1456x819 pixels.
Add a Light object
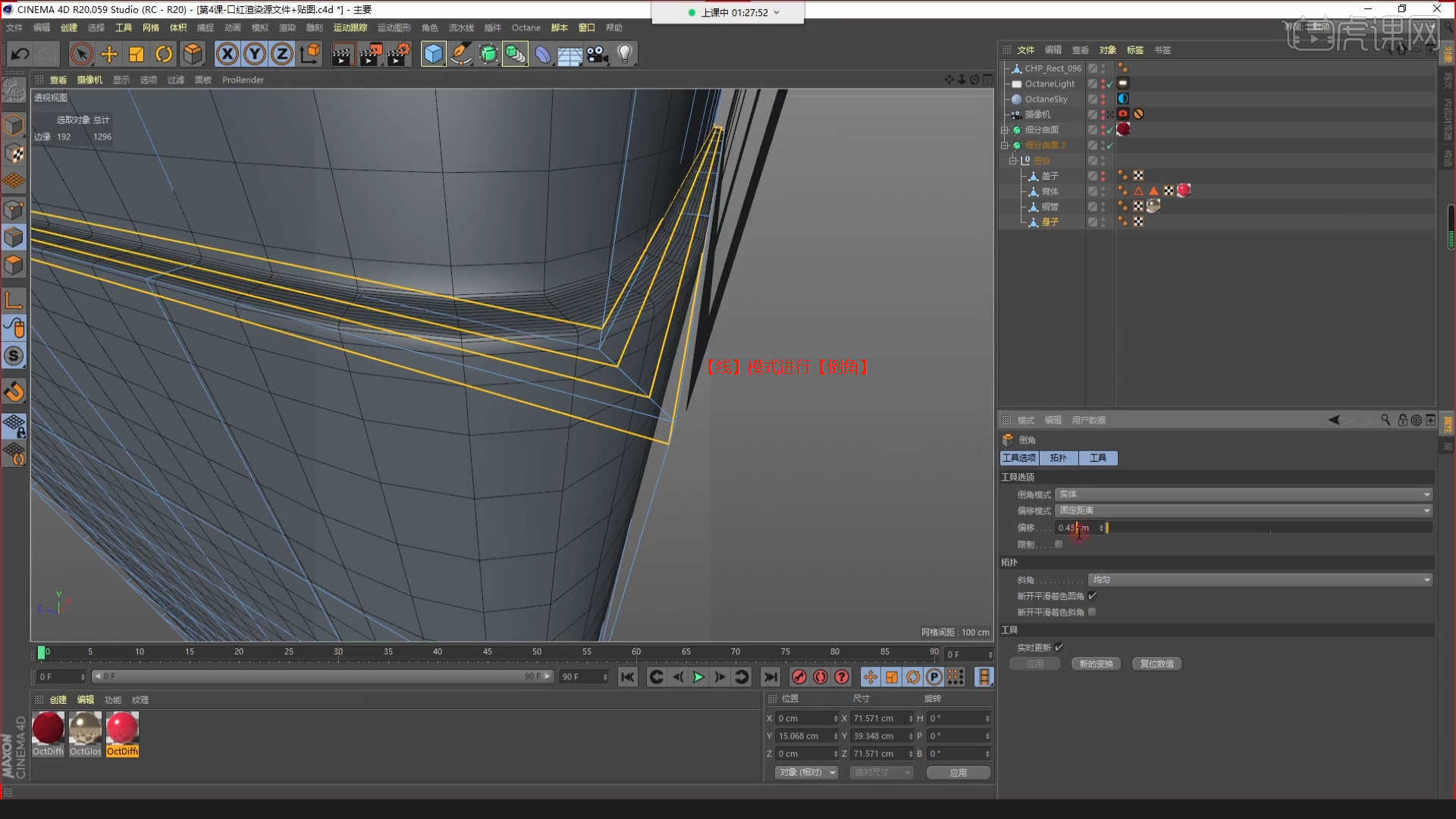625,54
